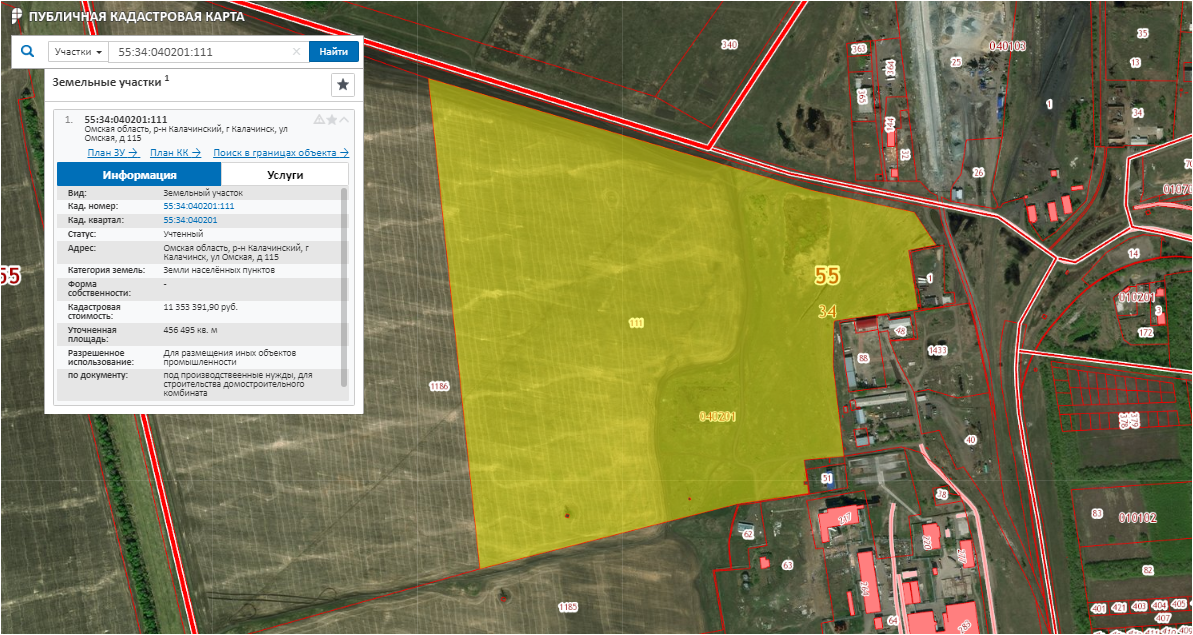Open the План КК link
This screenshot has width=1193, height=635.
click(175, 153)
